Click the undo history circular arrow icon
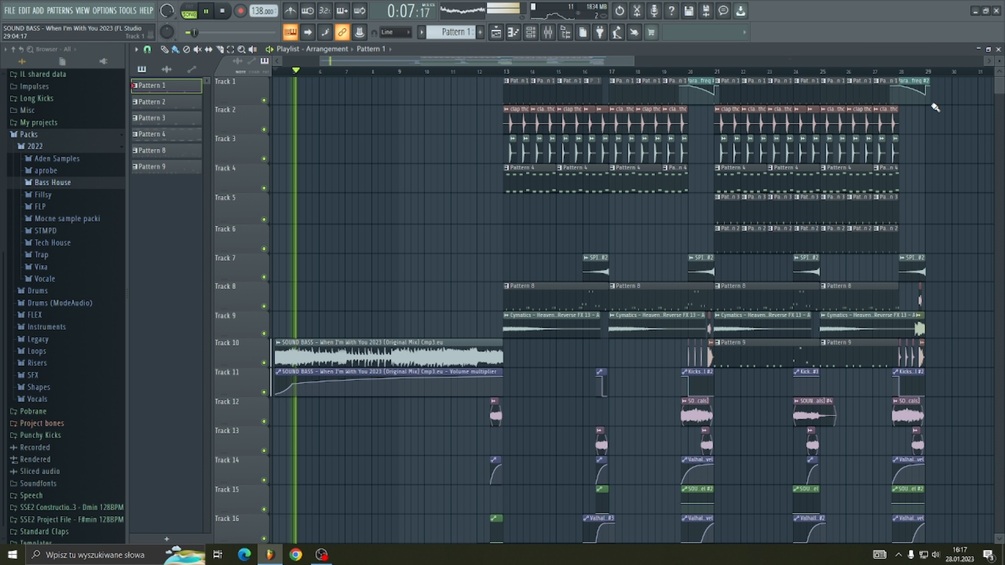This screenshot has width=1005, height=565. coord(619,11)
